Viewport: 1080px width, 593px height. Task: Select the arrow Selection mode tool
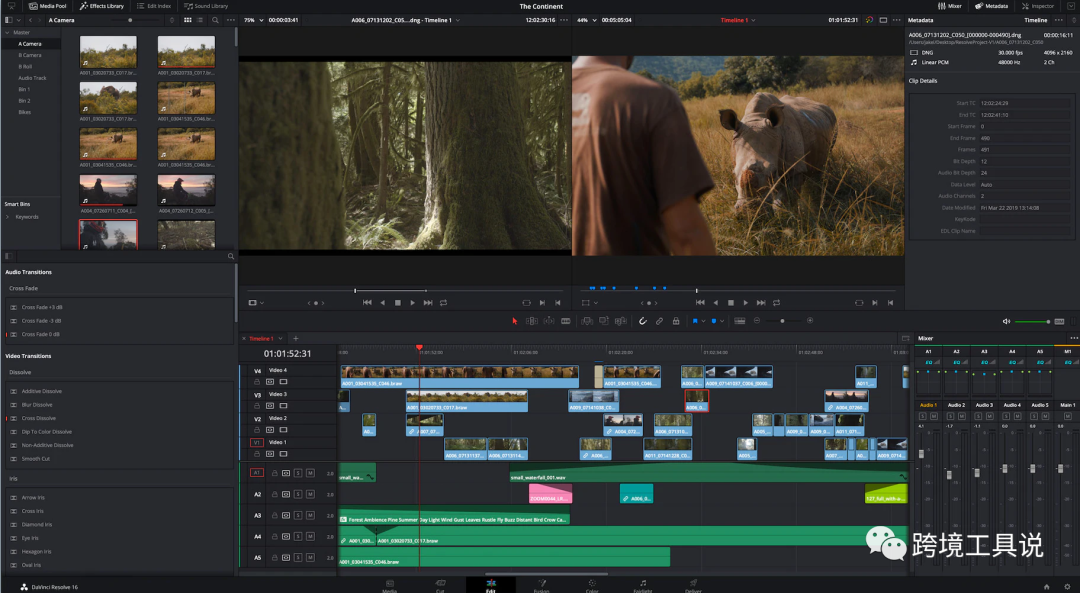pos(515,321)
